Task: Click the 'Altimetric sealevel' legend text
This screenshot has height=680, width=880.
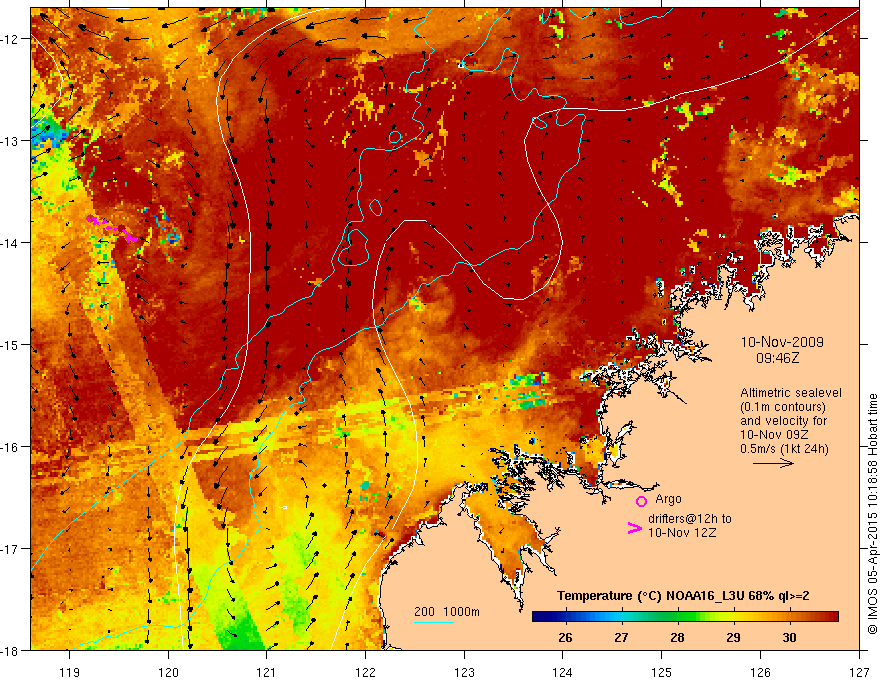Action: pos(791,393)
